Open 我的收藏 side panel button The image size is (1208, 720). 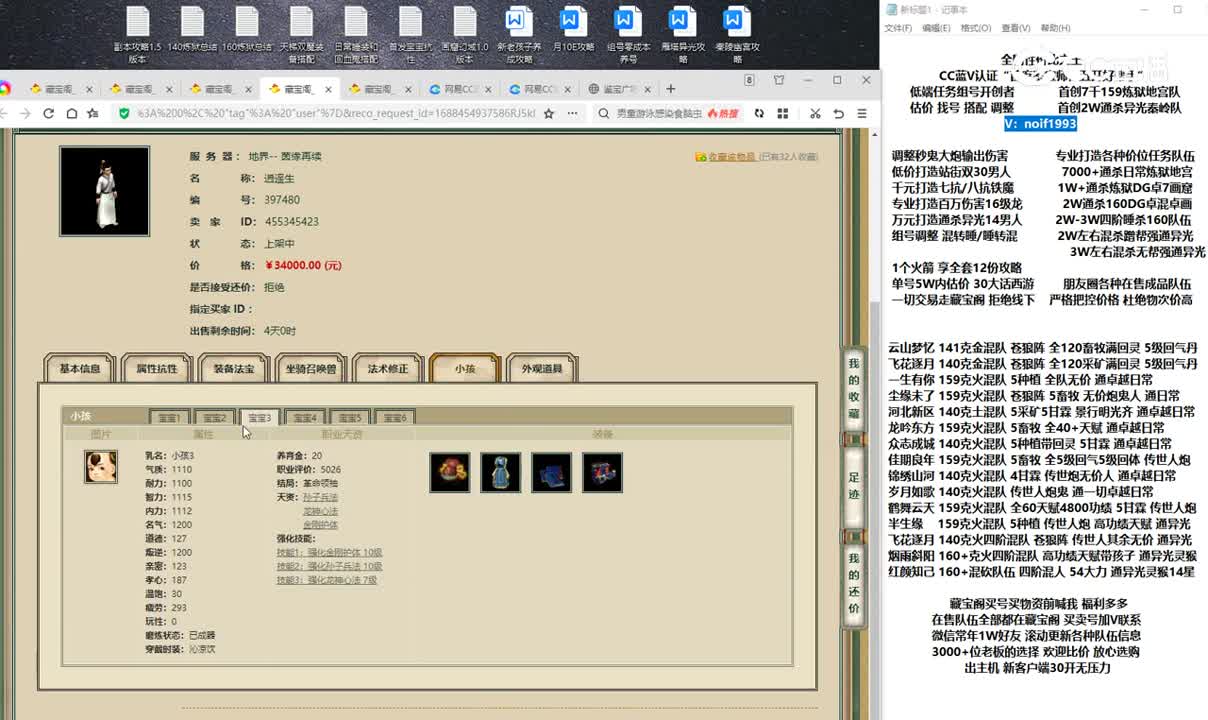point(854,388)
